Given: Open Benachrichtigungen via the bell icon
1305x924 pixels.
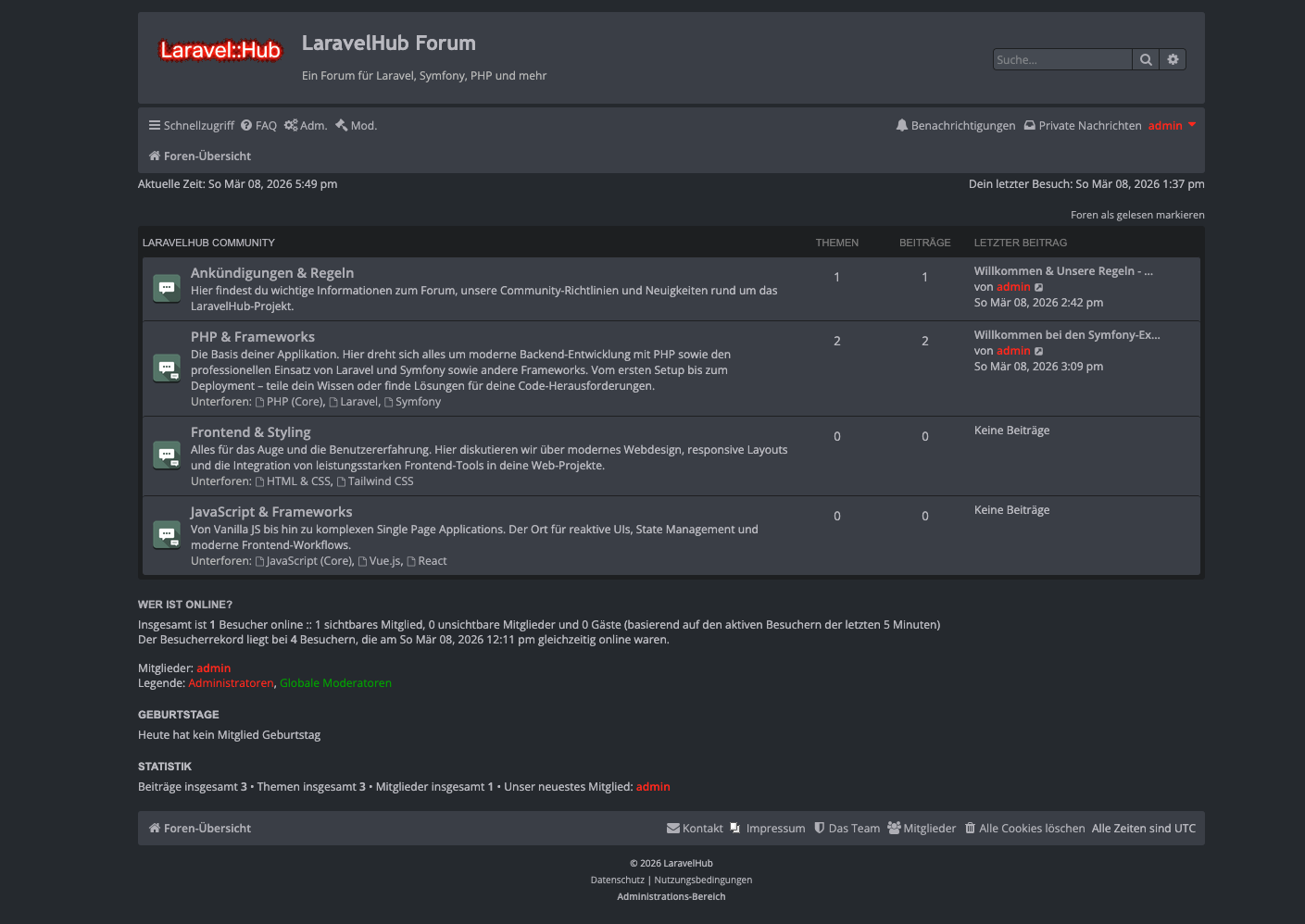Looking at the screenshot, I should [901, 125].
